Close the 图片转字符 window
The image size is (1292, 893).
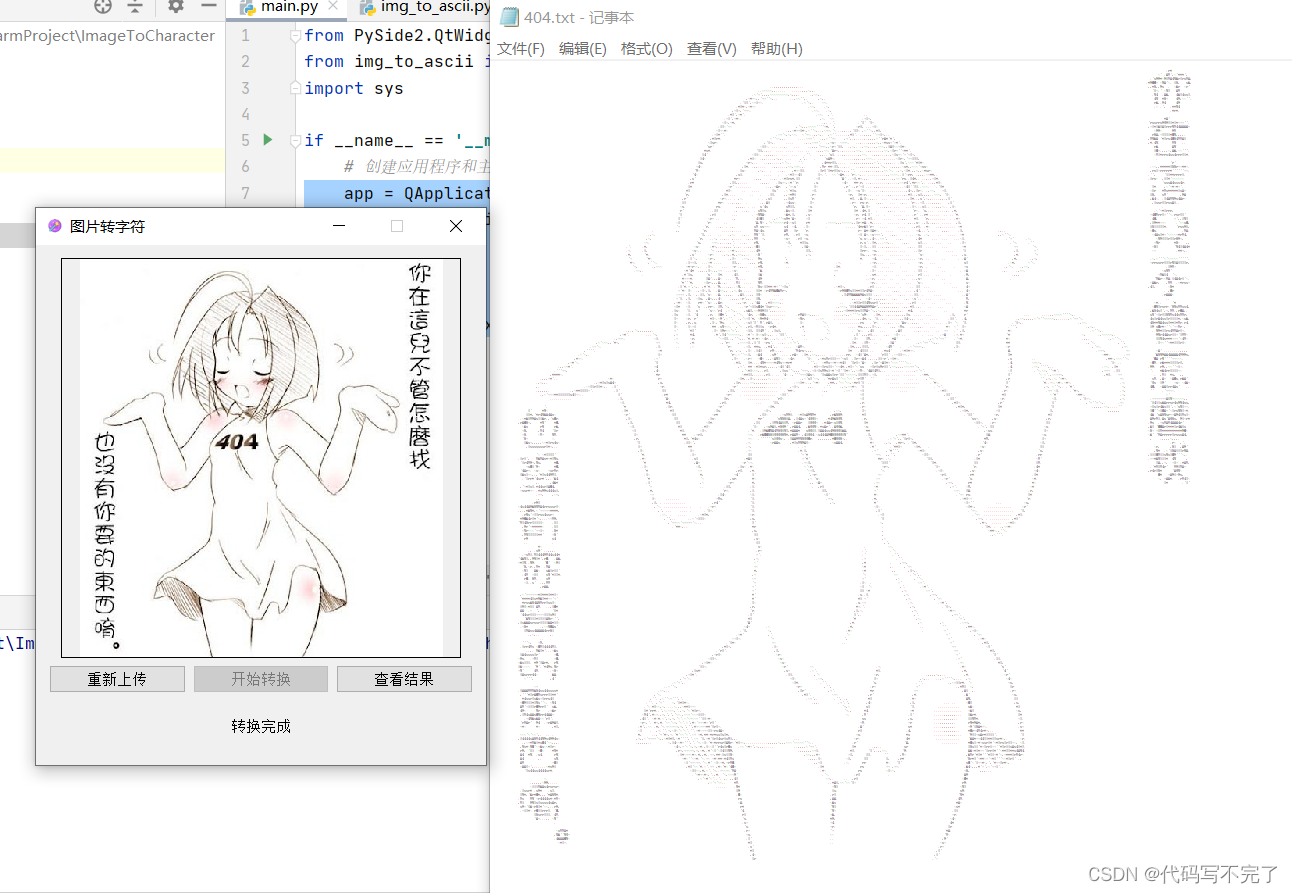point(456,226)
